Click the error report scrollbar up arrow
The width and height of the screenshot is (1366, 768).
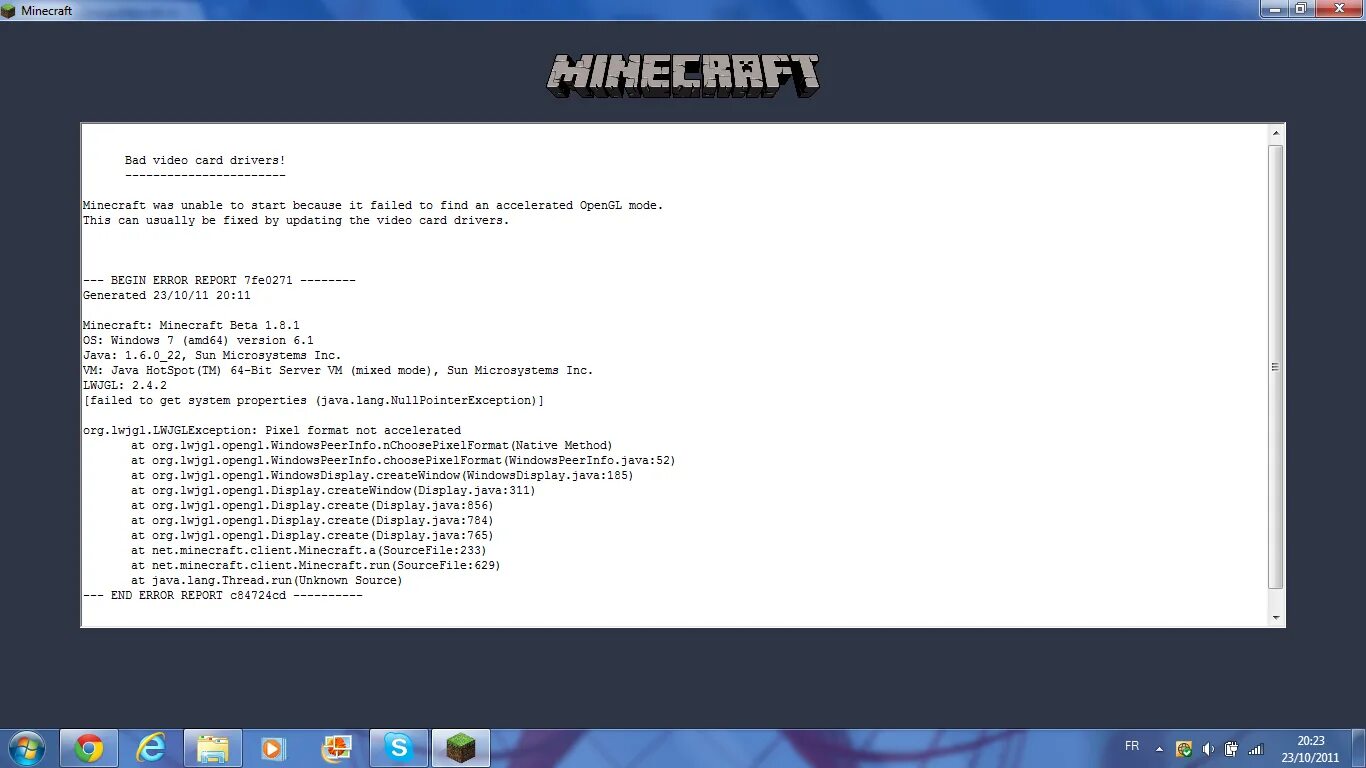pyautogui.click(x=1275, y=133)
